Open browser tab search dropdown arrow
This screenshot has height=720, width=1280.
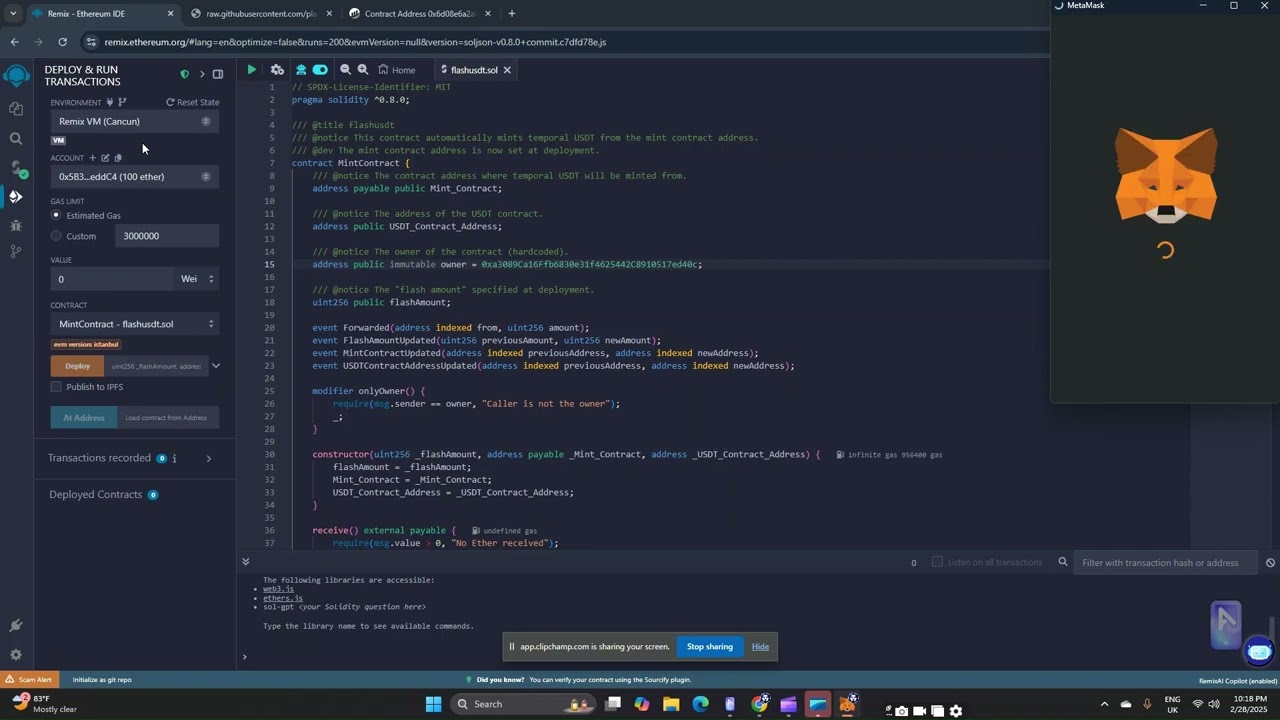click(12, 14)
